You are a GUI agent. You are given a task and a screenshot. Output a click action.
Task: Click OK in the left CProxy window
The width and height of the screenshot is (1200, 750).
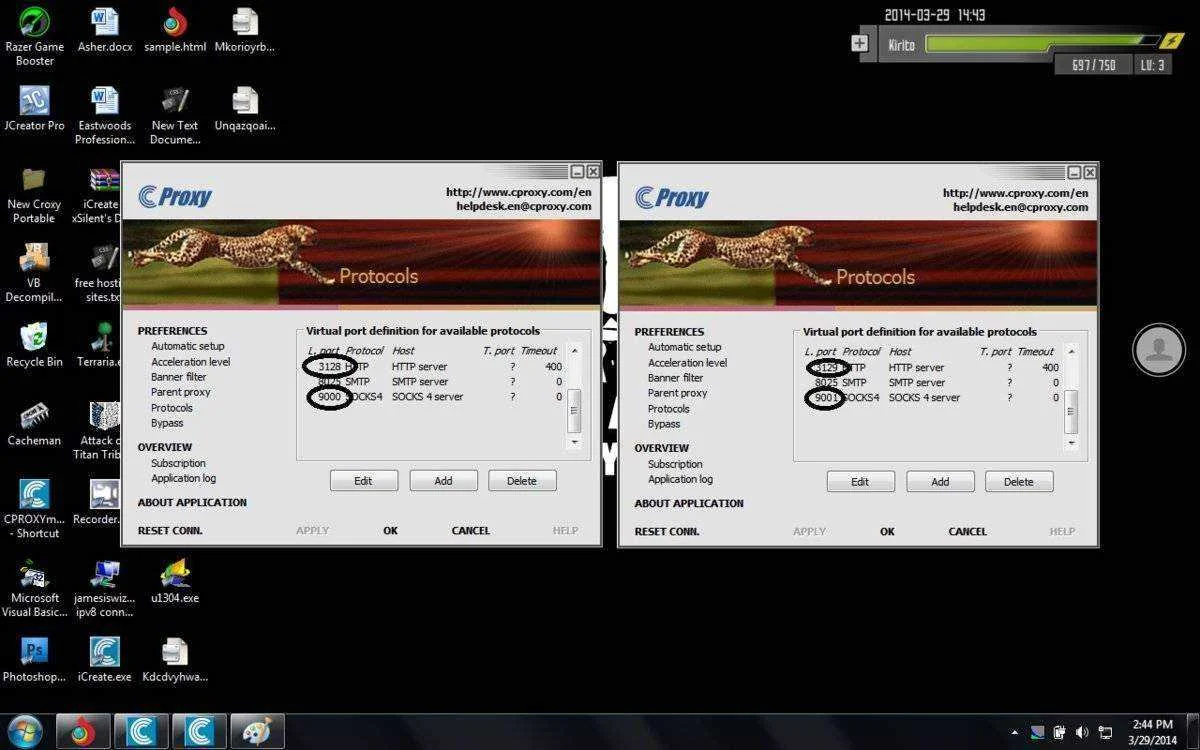391,531
